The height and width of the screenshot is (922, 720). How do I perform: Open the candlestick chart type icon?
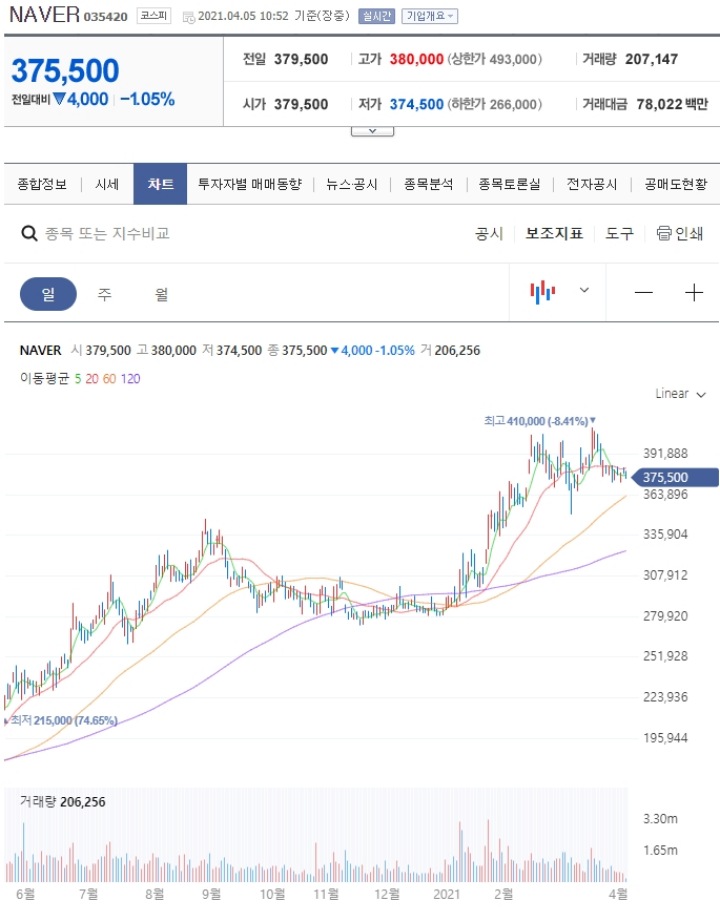542,292
